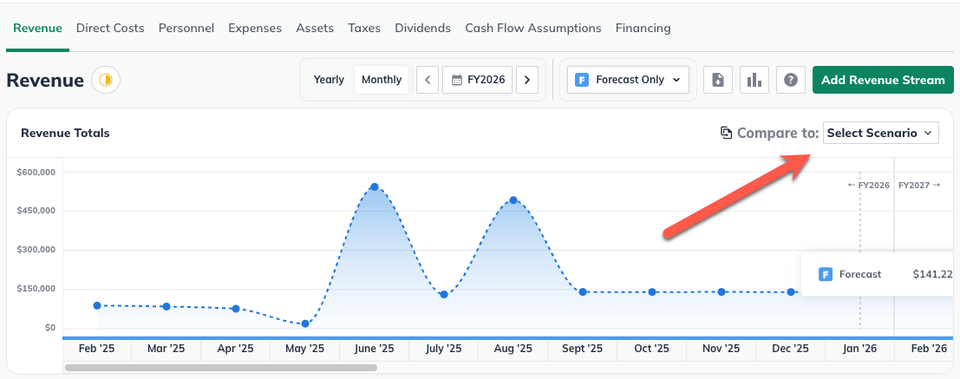The width and height of the screenshot is (960, 379).
Task: Click the 'Mar '25' axis label
Action: click(166, 349)
